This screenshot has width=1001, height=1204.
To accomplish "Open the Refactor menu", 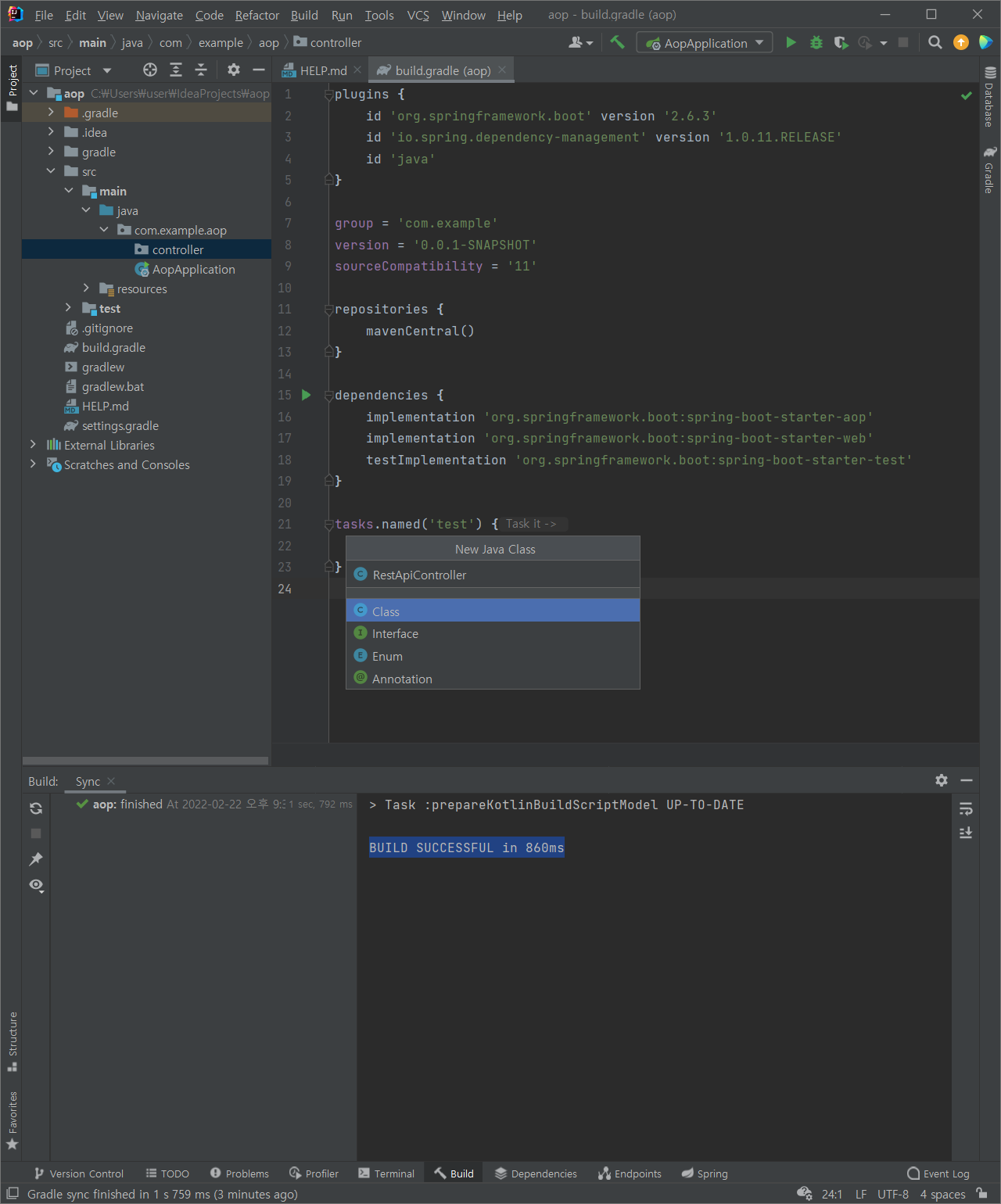I will [x=257, y=15].
